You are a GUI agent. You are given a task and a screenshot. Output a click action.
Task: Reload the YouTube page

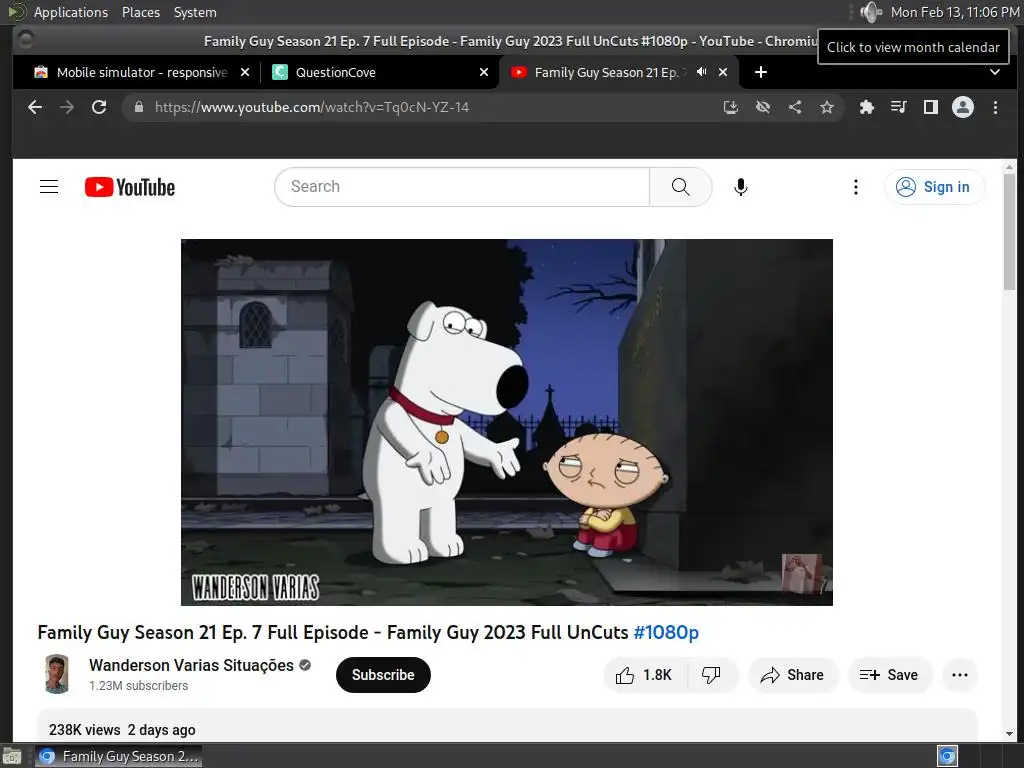(x=99, y=107)
